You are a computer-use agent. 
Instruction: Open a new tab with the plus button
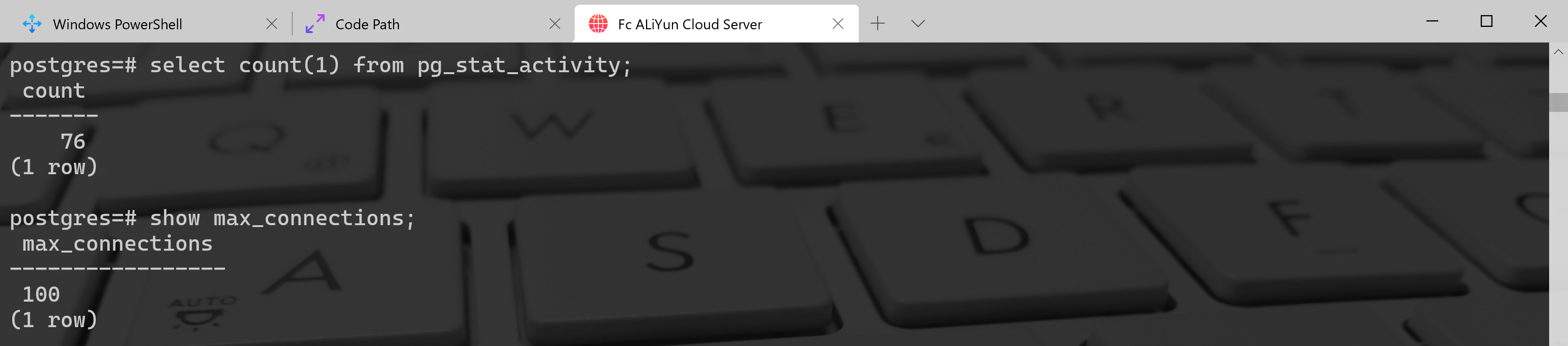(x=877, y=24)
